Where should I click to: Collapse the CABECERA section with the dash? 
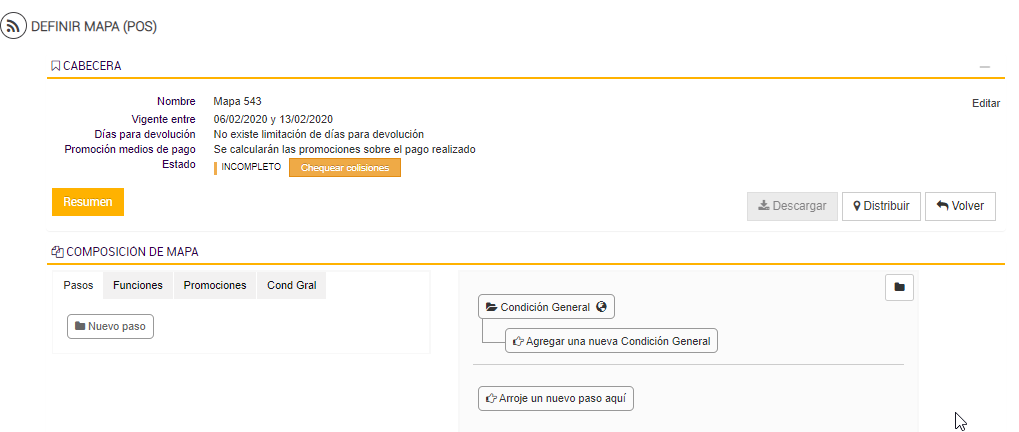pos(985,66)
